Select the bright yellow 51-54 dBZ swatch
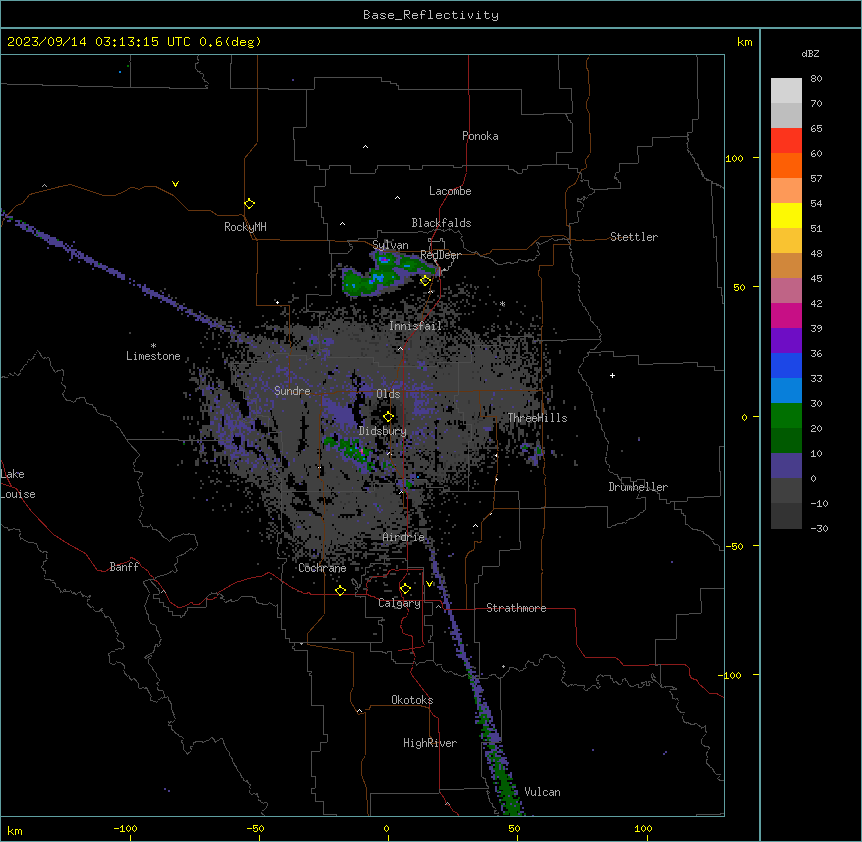Image resolution: width=862 pixels, height=842 pixels. (x=786, y=215)
